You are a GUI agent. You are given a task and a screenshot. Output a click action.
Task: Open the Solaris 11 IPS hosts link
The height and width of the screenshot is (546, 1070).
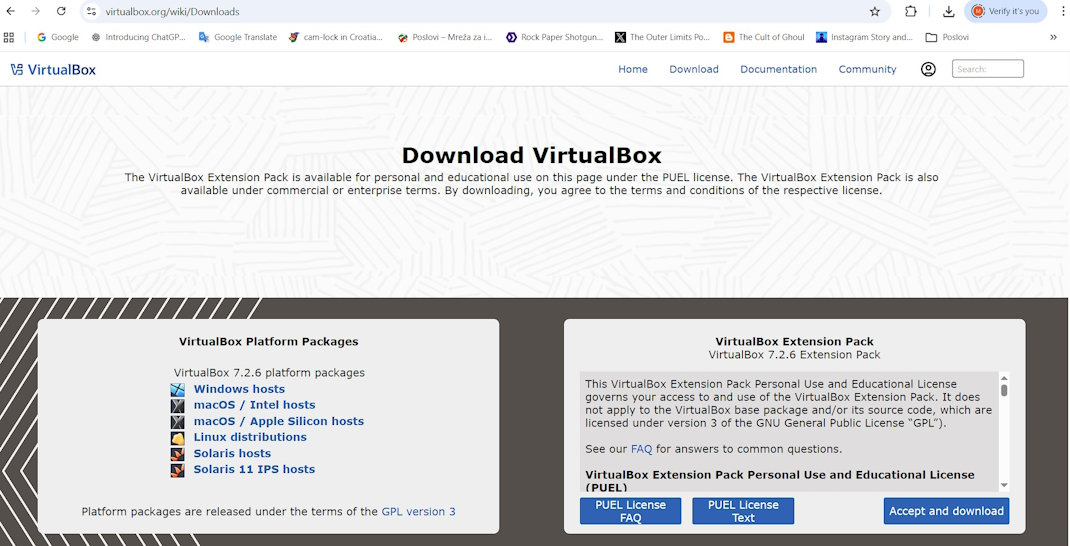point(255,469)
